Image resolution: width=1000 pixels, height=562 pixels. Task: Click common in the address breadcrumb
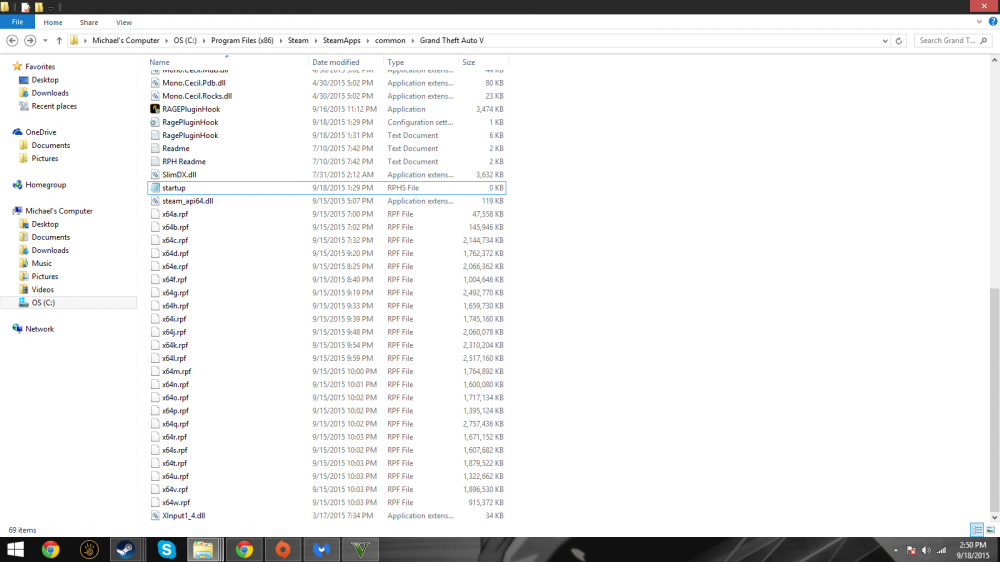pyautogui.click(x=390, y=40)
